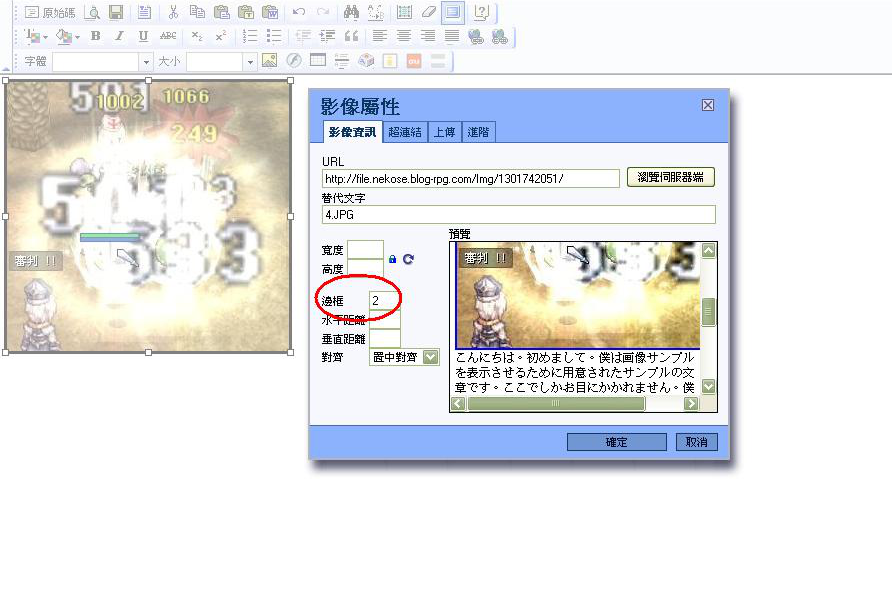Open the replace icon
The width and height of the screenshot is (892, 600).
pos(375,12)
